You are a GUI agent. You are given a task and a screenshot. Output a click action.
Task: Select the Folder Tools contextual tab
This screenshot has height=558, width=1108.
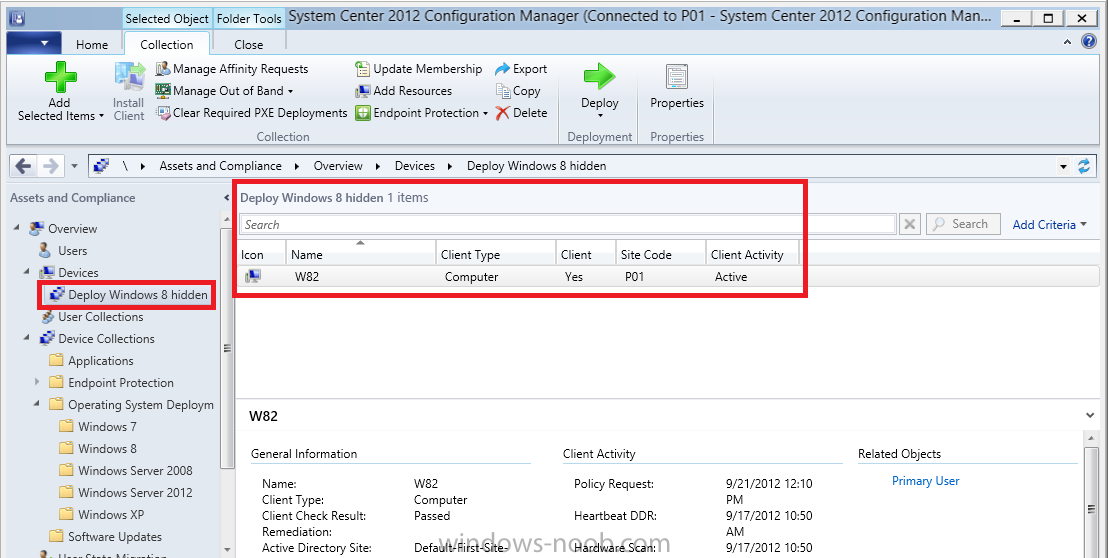click(x=249, y=19)
